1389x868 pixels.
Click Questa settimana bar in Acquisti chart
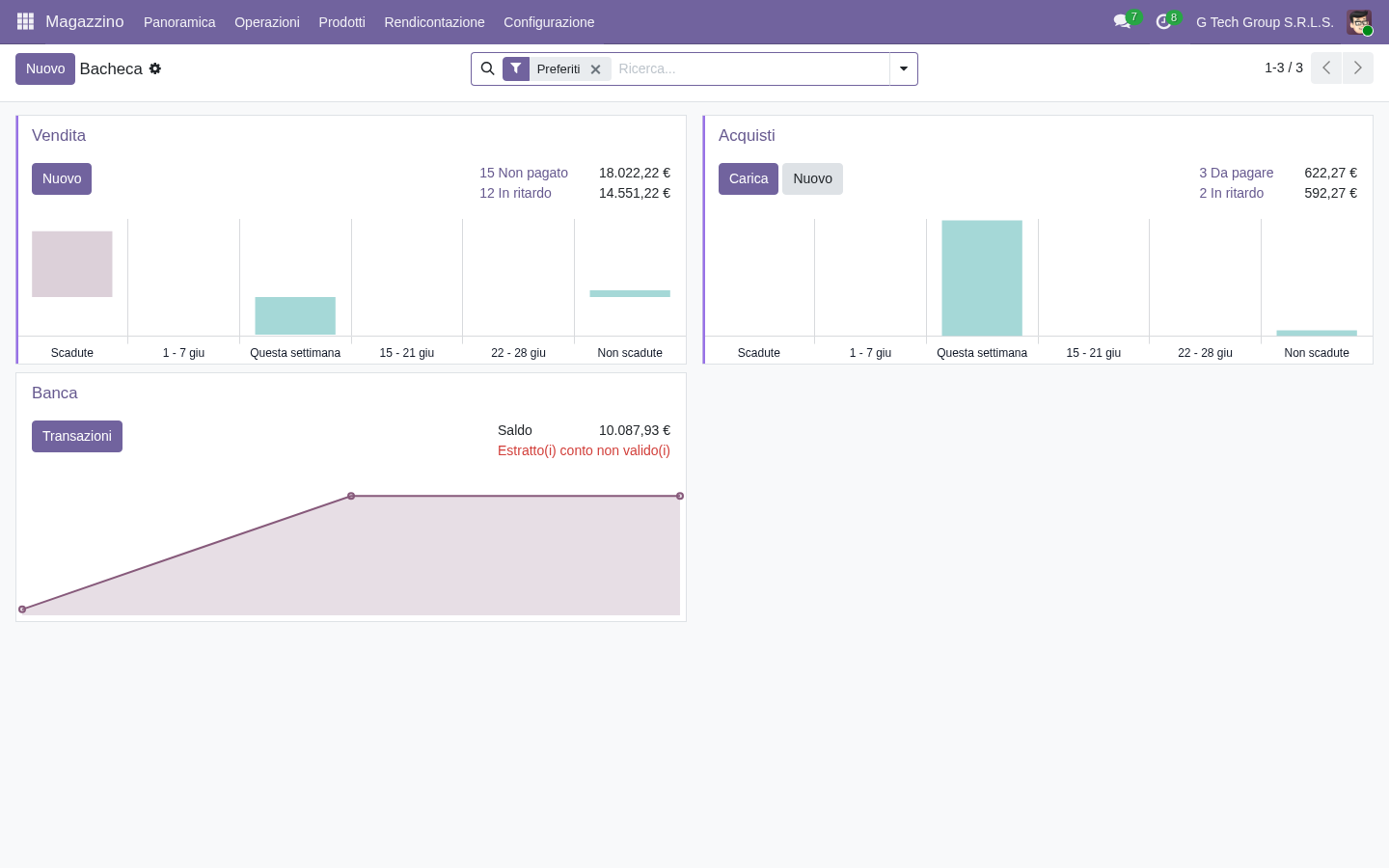point(982,278)
